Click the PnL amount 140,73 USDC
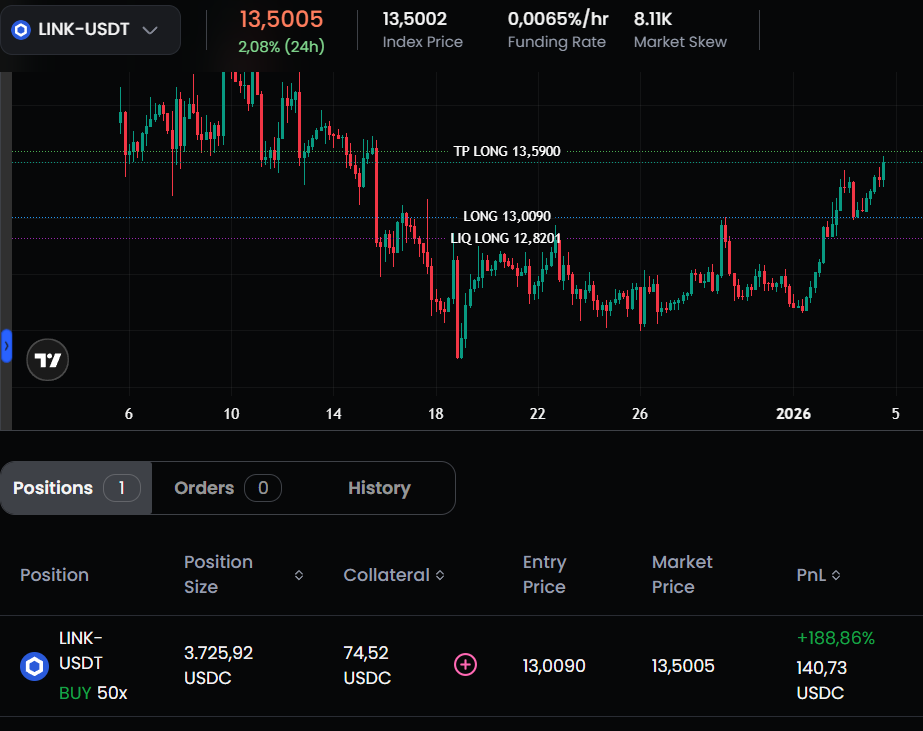Image resolution: width=923 pixels, height=731 pixels. [822, 680]
